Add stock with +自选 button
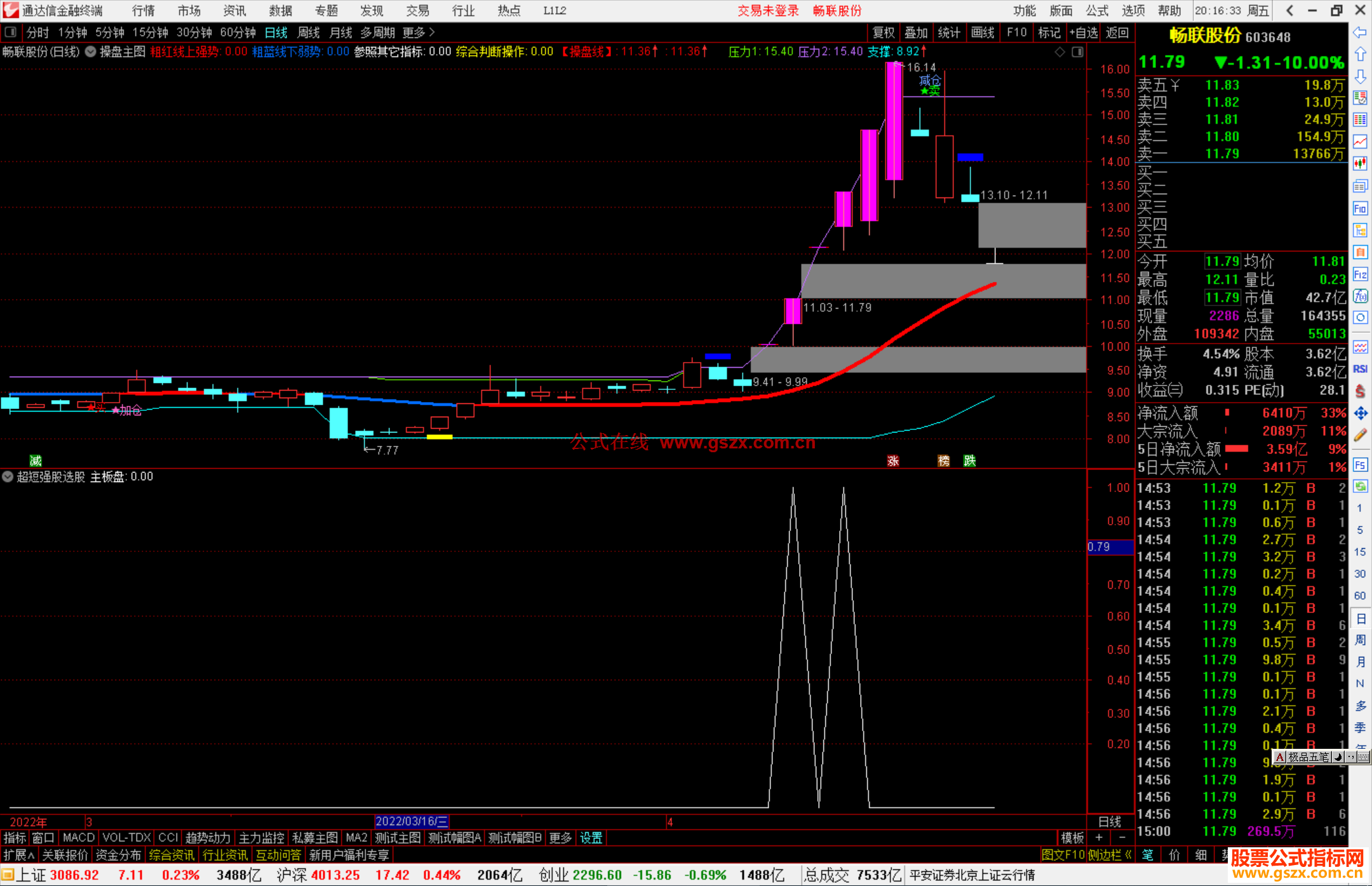The width and height of the screenshot is (1372, 886). pos(1083,32)
